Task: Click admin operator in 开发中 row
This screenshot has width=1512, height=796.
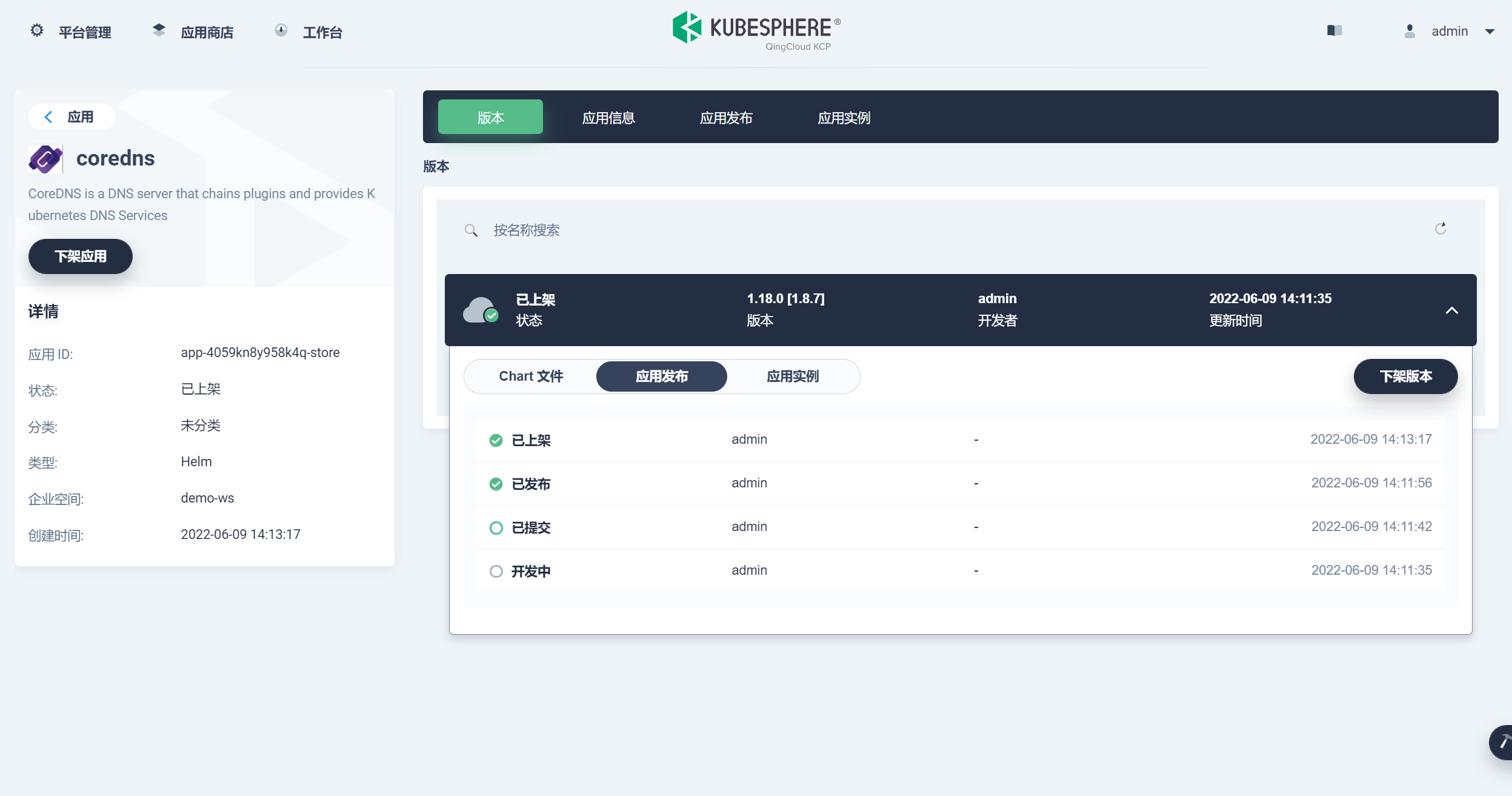Action: coord(749,570)
